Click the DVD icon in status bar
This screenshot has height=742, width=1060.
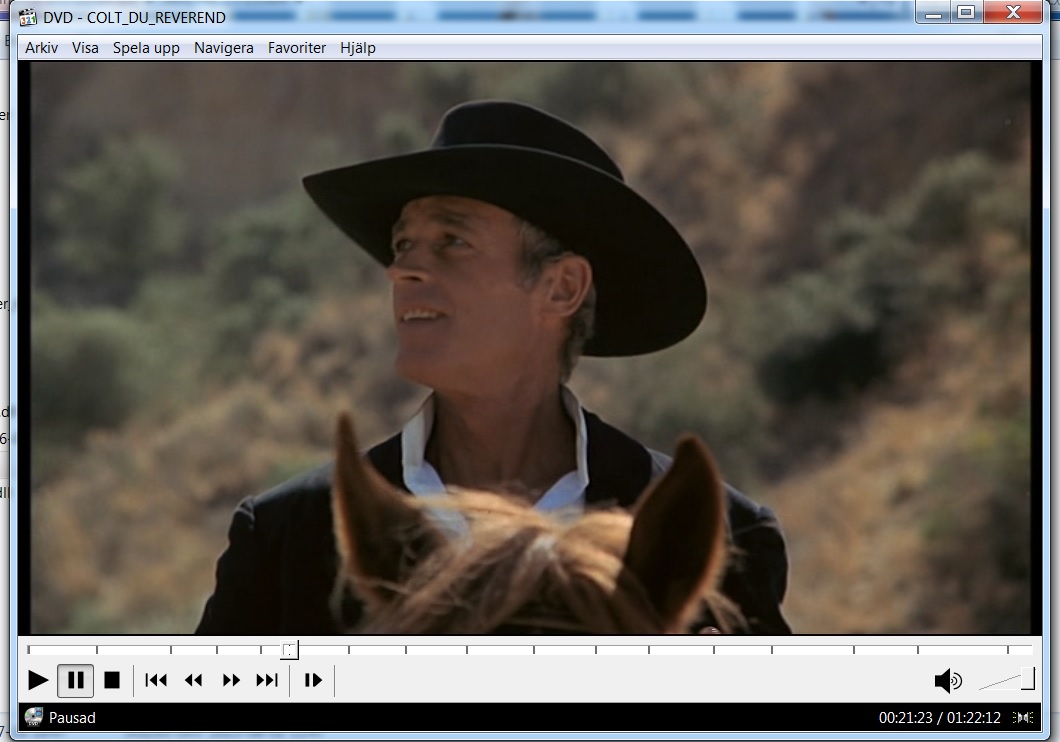tap(34, 717)
